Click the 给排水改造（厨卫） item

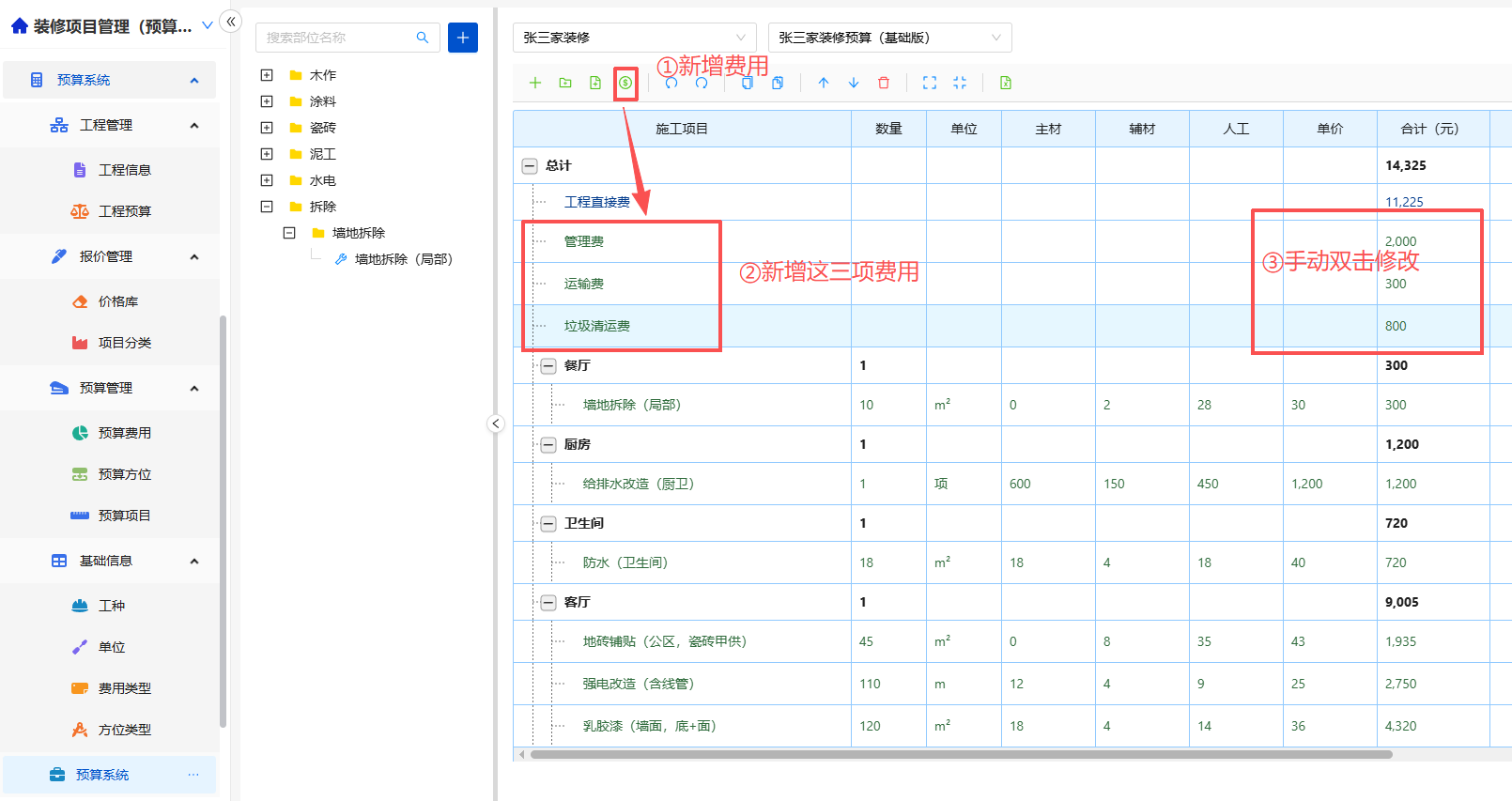click(x=639, y=484)
